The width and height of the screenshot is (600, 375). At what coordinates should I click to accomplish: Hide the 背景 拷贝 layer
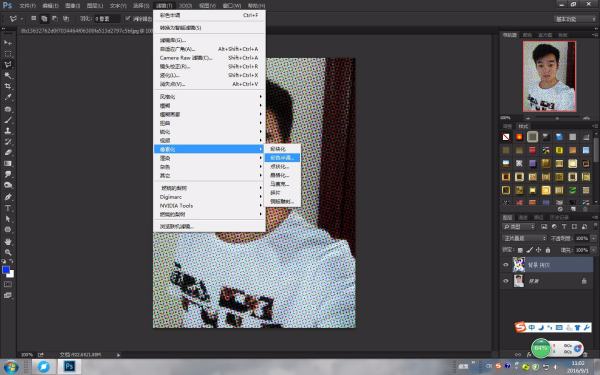tap(506, 265)
